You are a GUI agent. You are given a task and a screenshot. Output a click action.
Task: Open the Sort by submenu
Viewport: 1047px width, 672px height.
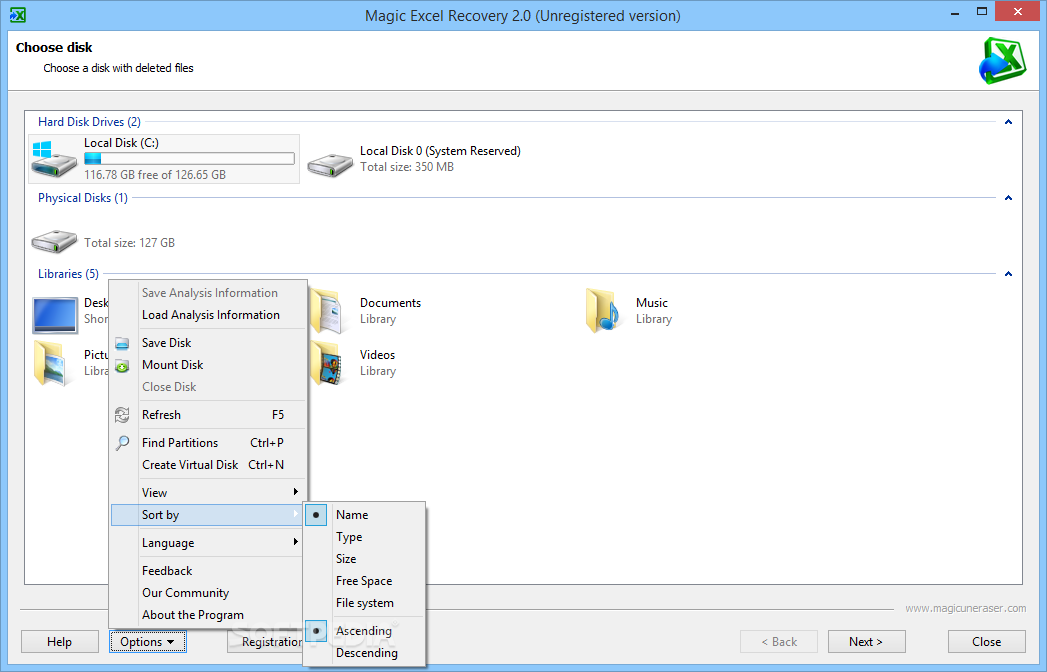click(208, 515)
